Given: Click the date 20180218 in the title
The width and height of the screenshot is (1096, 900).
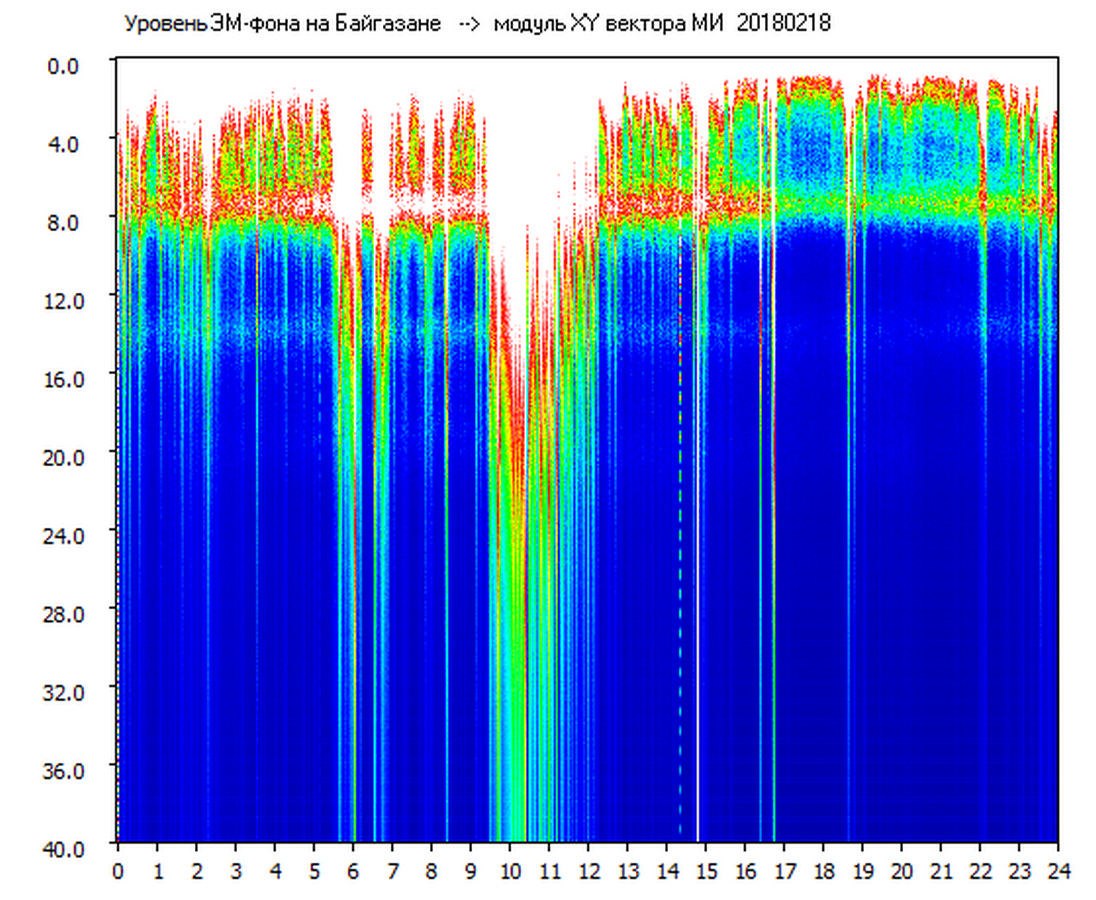Looking at the screenshot, I should pos(783,24).
